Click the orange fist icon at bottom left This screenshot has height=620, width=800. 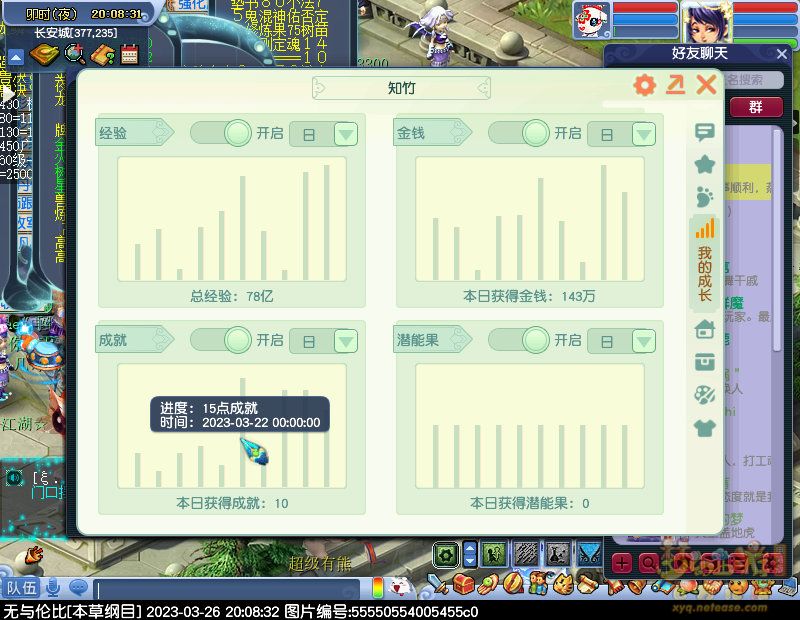(35, 555)
